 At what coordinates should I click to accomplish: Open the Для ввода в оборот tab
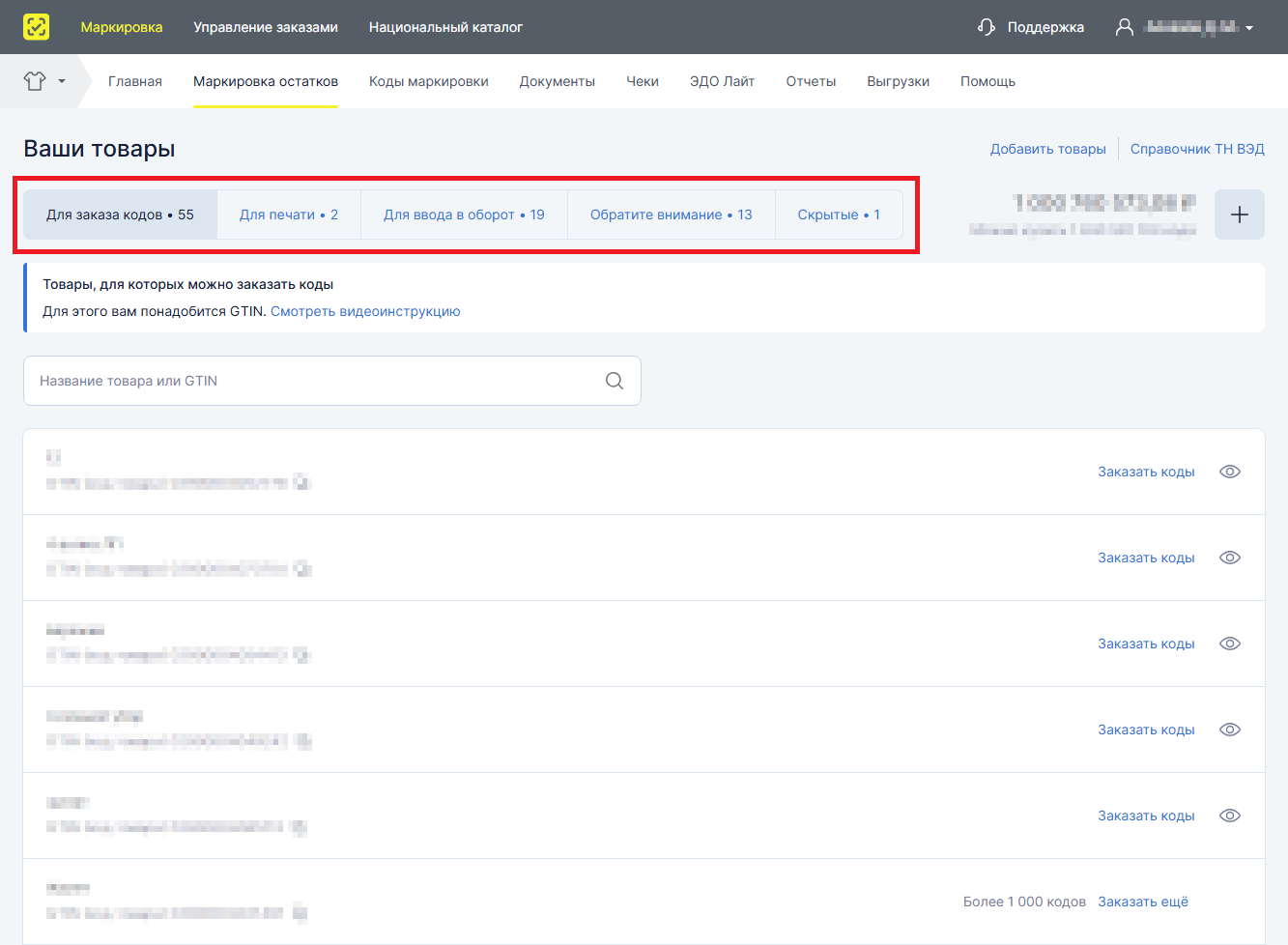(464, 215)
